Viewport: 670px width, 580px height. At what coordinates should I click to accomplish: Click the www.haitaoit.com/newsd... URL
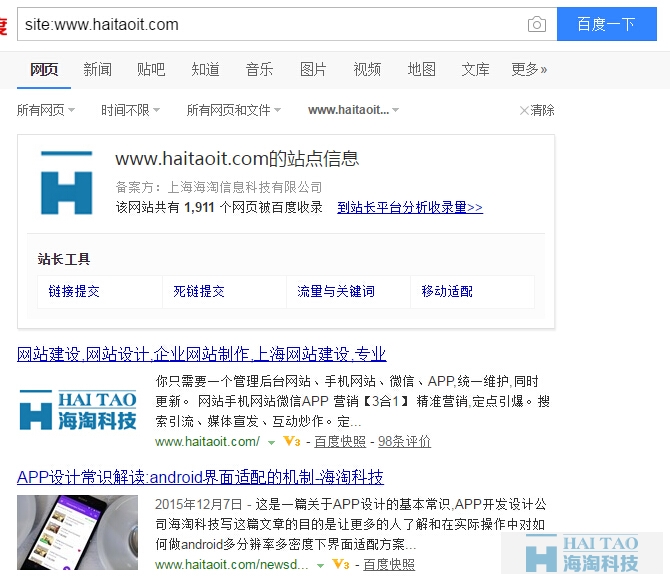pos(232,565)
